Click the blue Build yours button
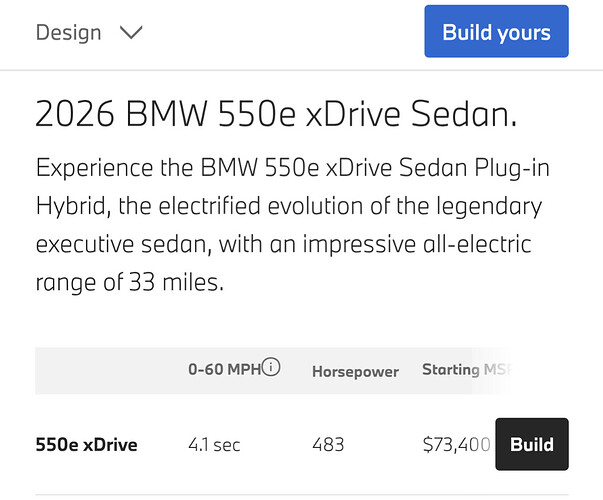Viewport: 603px width, 500px height. click(x=496, y=32)
